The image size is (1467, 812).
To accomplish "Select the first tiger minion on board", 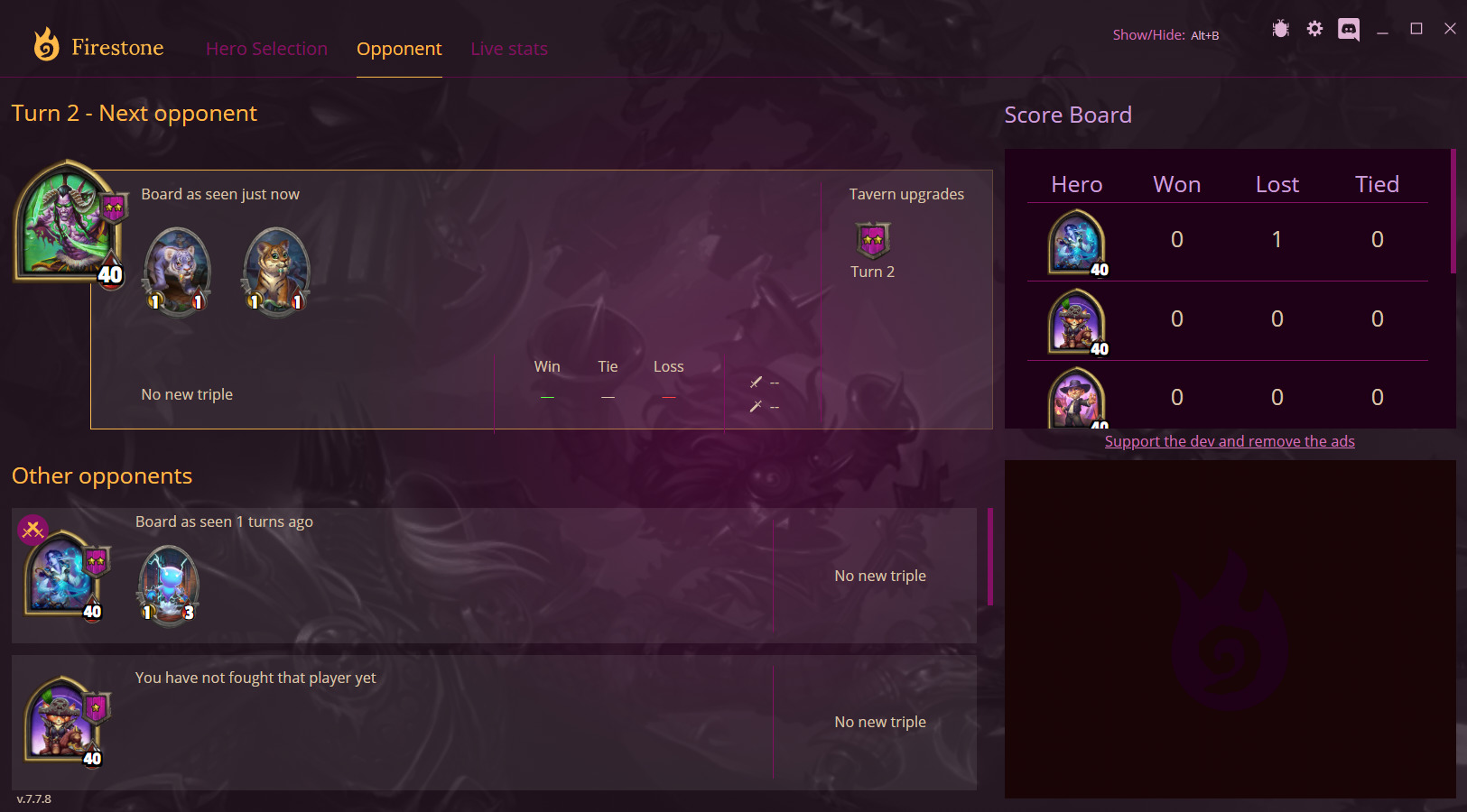I will [177, 270].
